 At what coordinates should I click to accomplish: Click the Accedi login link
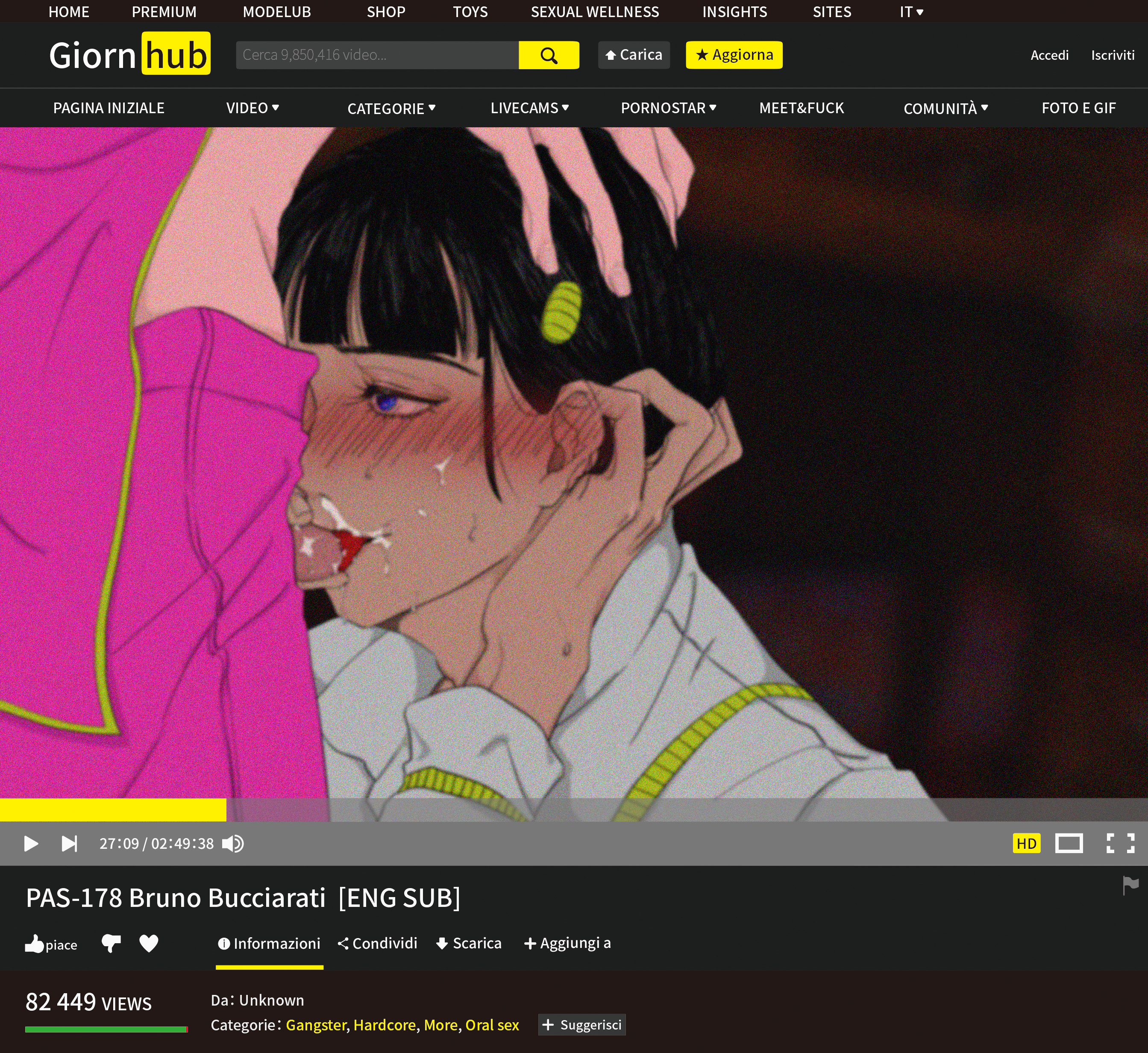1049,55
